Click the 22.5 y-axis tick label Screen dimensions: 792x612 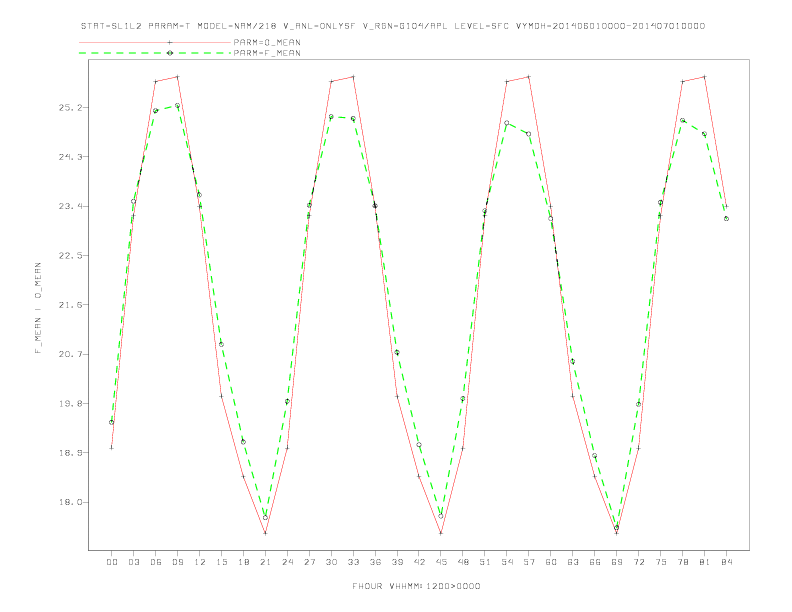point(70,256)
